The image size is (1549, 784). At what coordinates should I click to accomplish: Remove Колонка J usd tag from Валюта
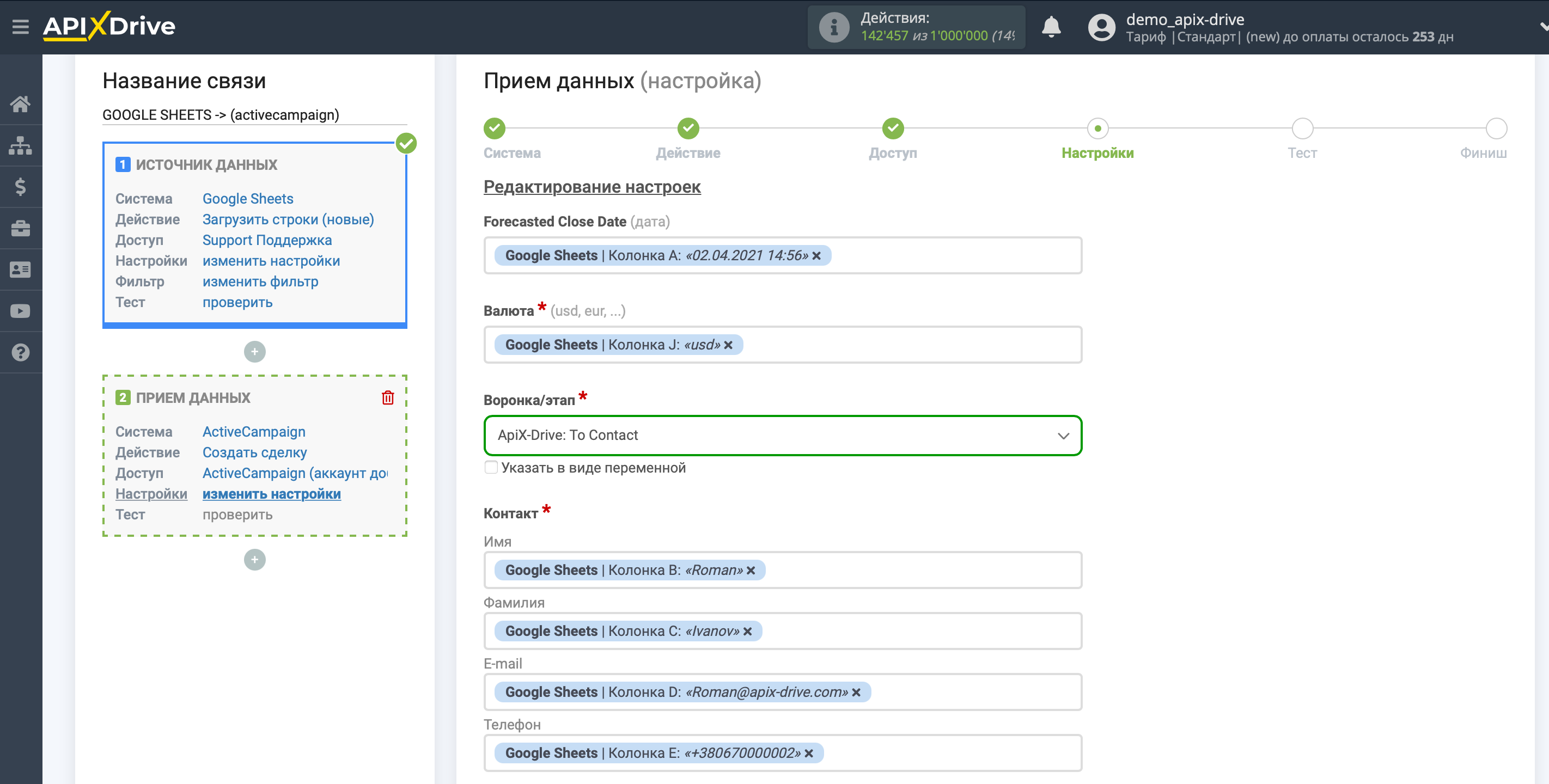[x=728, y=345]
